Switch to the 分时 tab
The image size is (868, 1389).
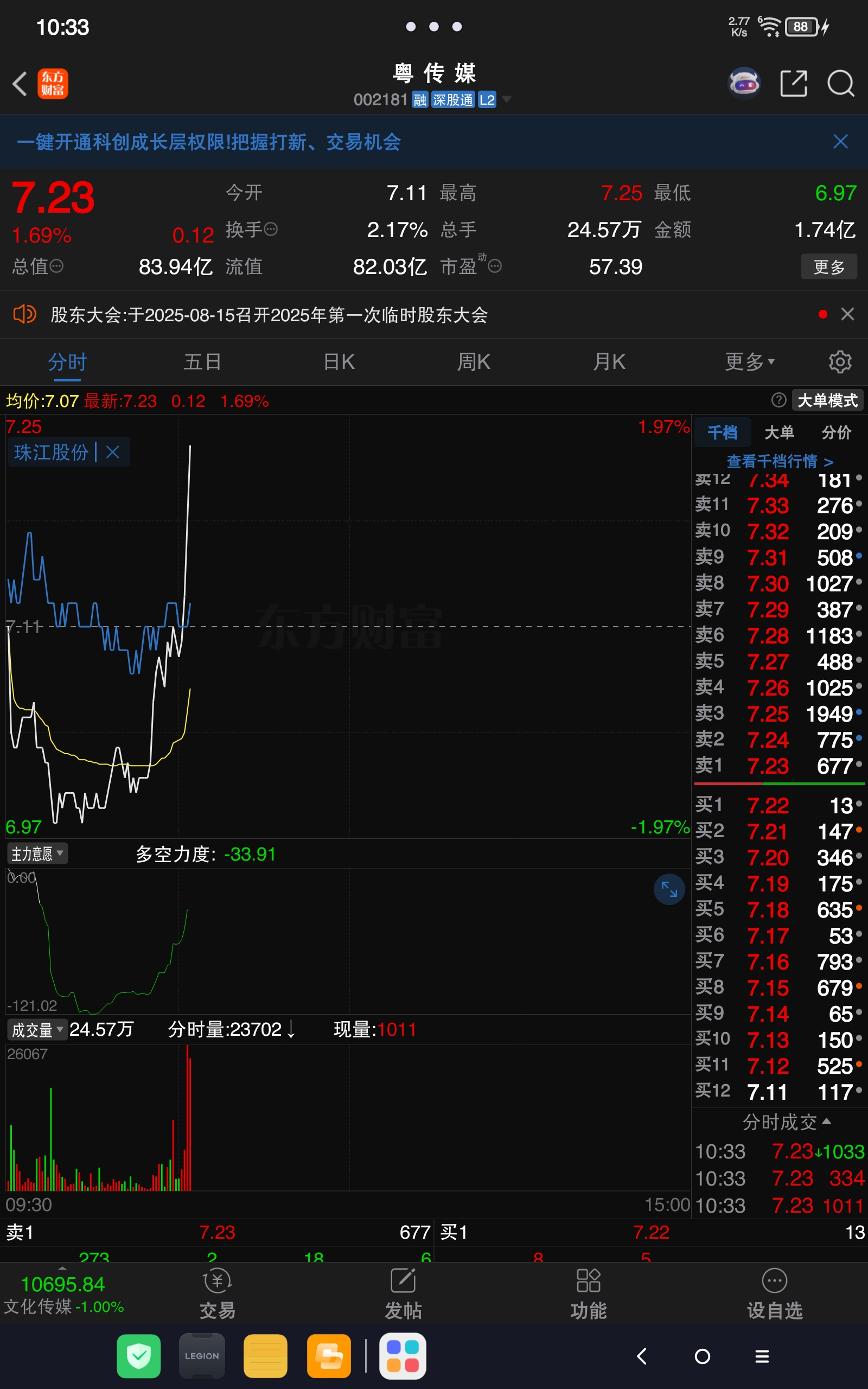coord(67,361)
